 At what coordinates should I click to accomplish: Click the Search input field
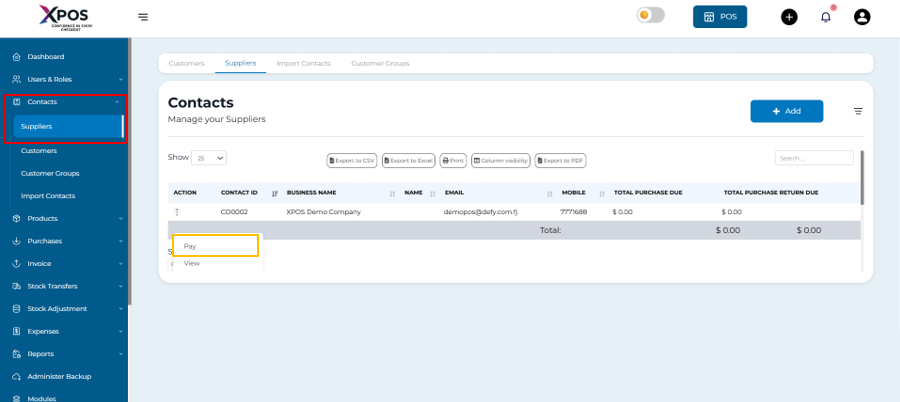click(814, 158)
